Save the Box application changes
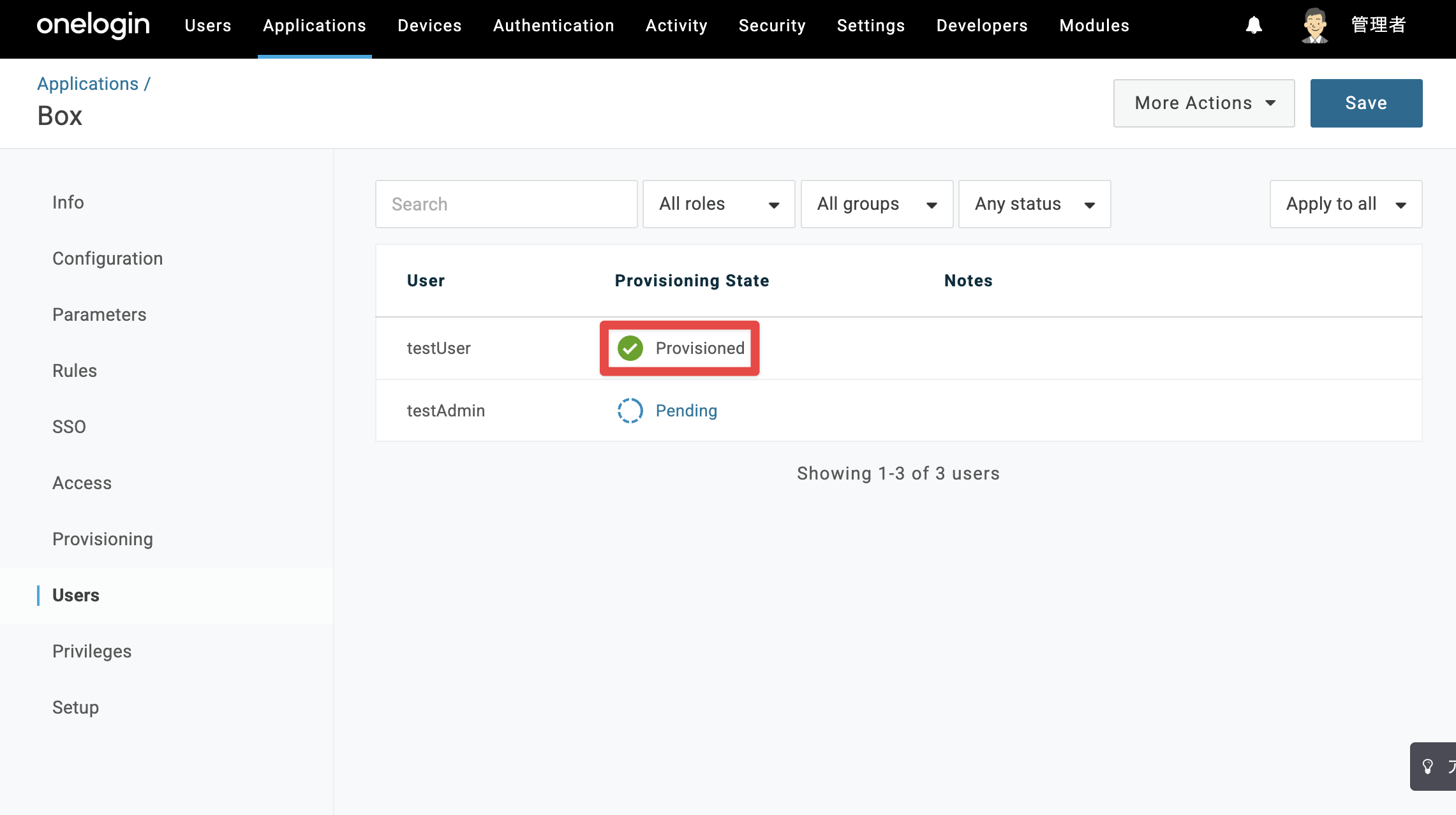This screenshot has height=815, width=1456. point(1367,103)
